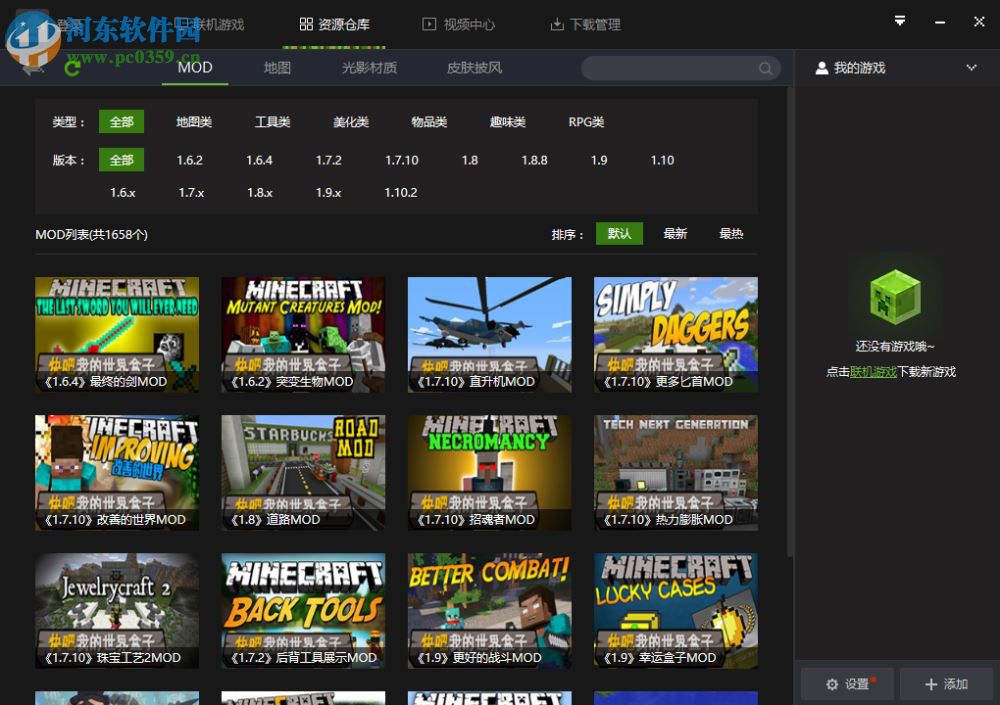Open 改善的世界MOD thumbnail
1000x705 pixels.
(x=117, y=473)
